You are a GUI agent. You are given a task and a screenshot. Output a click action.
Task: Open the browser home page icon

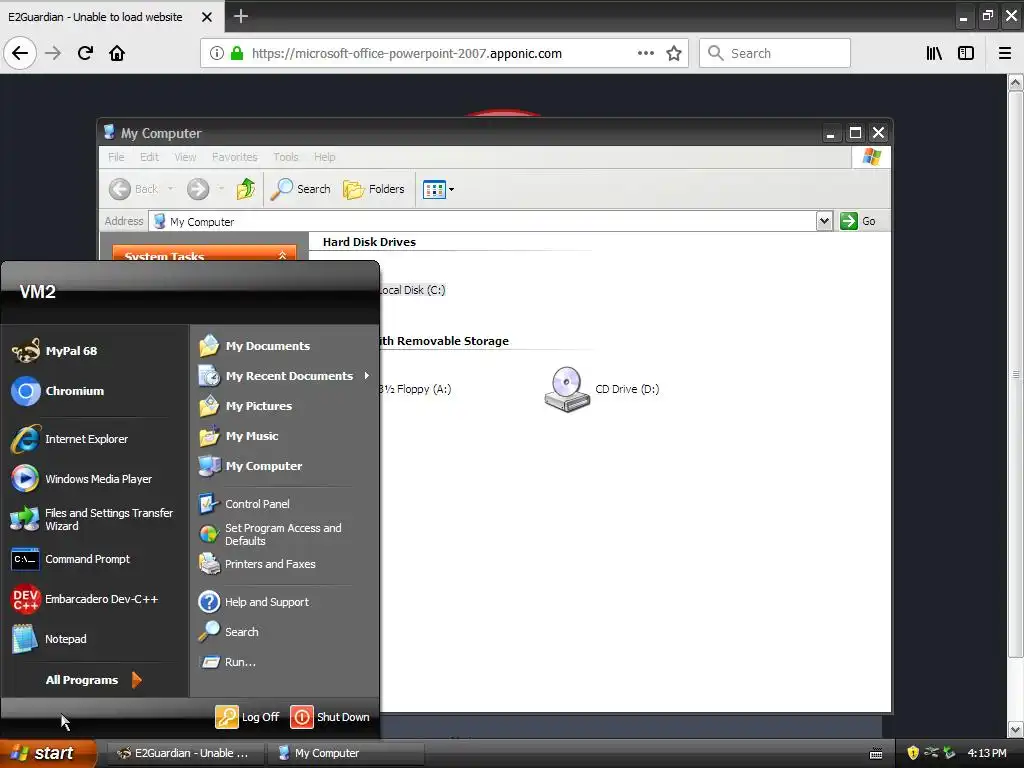click(117, 53)
